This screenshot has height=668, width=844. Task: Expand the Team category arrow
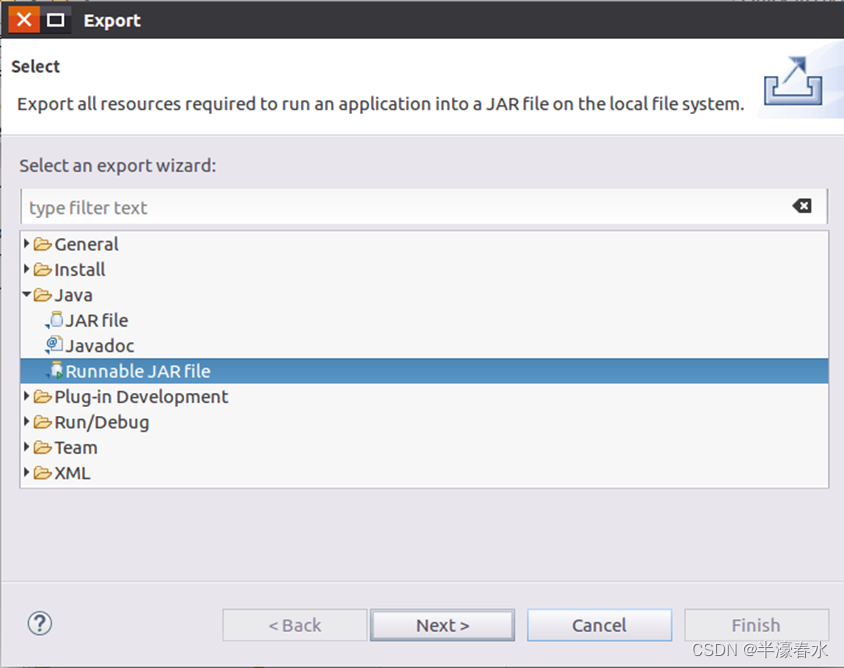pos(27,447)
